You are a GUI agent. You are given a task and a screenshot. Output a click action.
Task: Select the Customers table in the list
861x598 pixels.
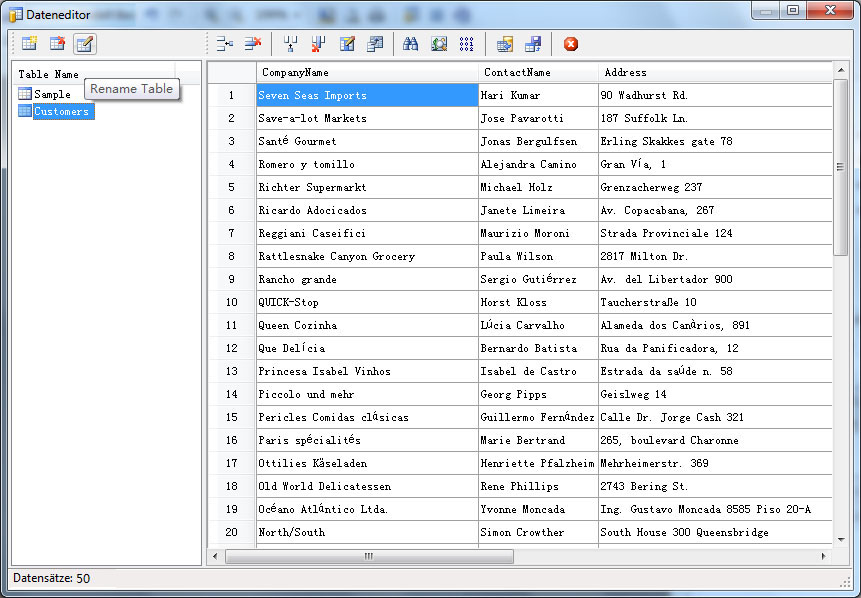click(63, 111)
